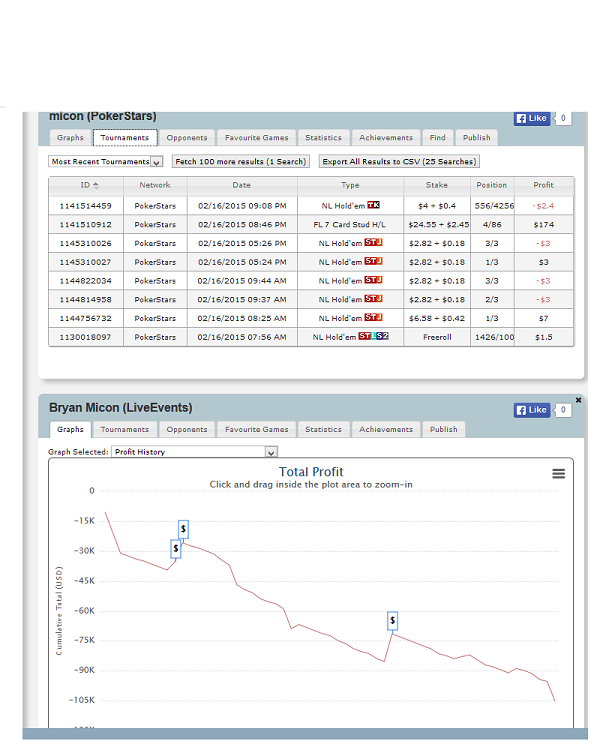Image resolution: width=603 pixels, height=756 pixels.
Task: Click date 02/16/2015 09:08 PM
Action: click(x=242, y=206)
